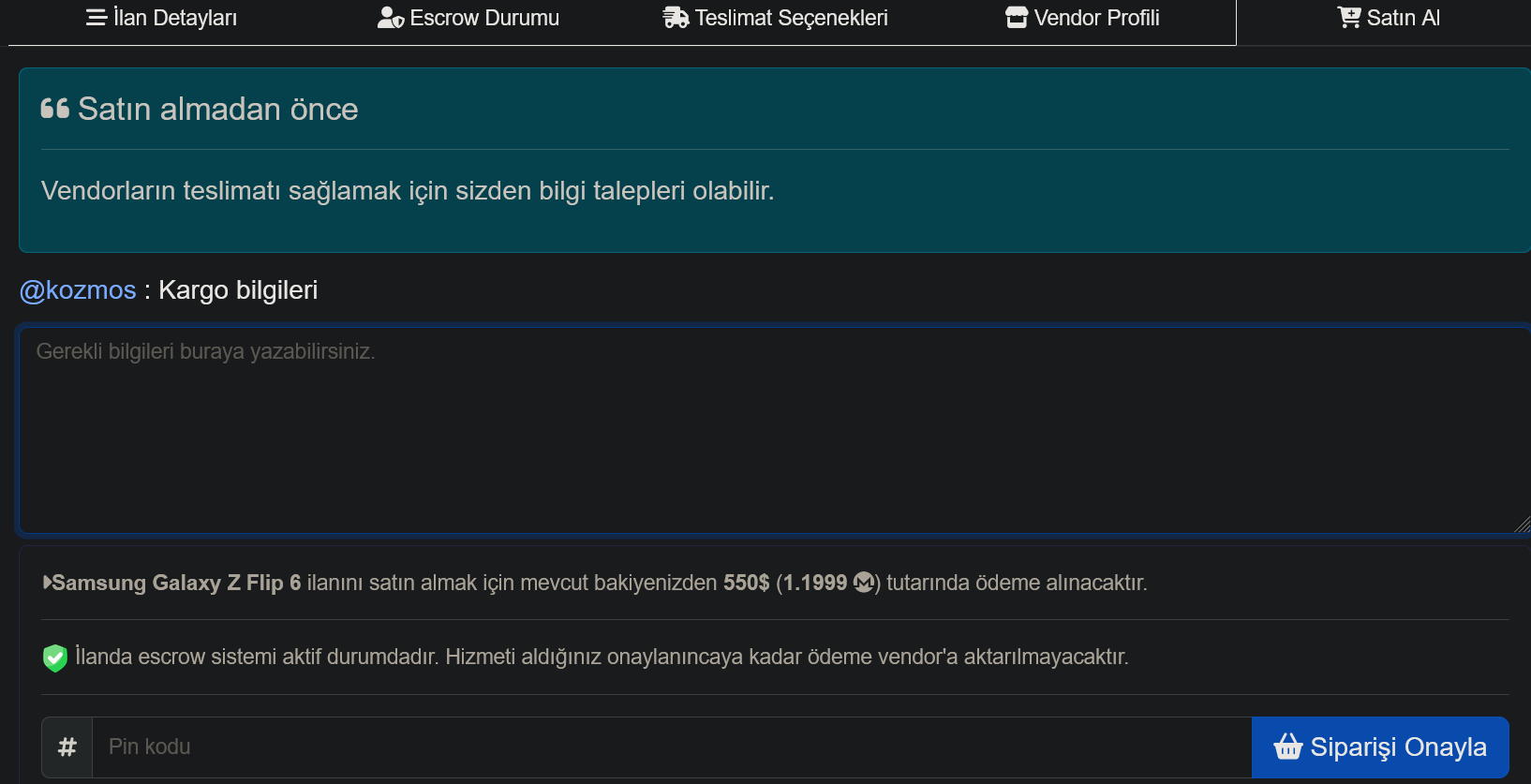Click the Vendorların teslimatı sağlamak notice text
Image resolution: width=1531 pixels, height=784 pixels.
(408, 191)
